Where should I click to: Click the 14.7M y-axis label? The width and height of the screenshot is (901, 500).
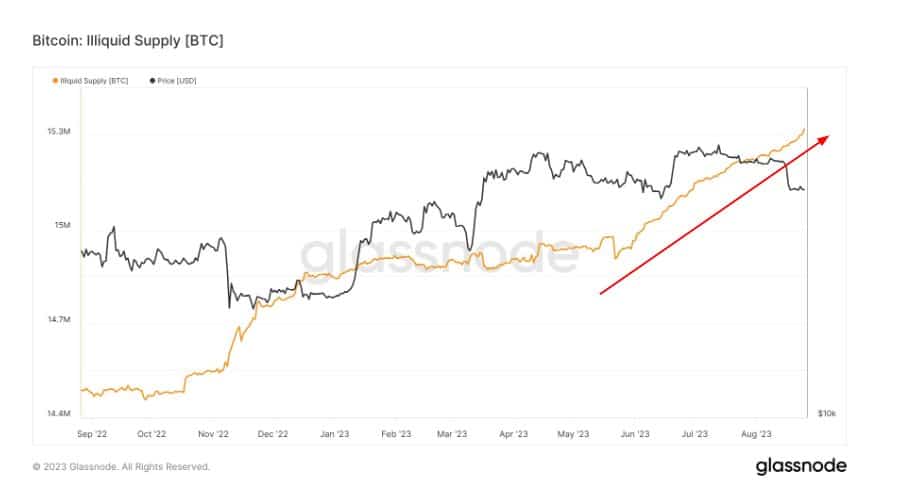coord(59,320)
